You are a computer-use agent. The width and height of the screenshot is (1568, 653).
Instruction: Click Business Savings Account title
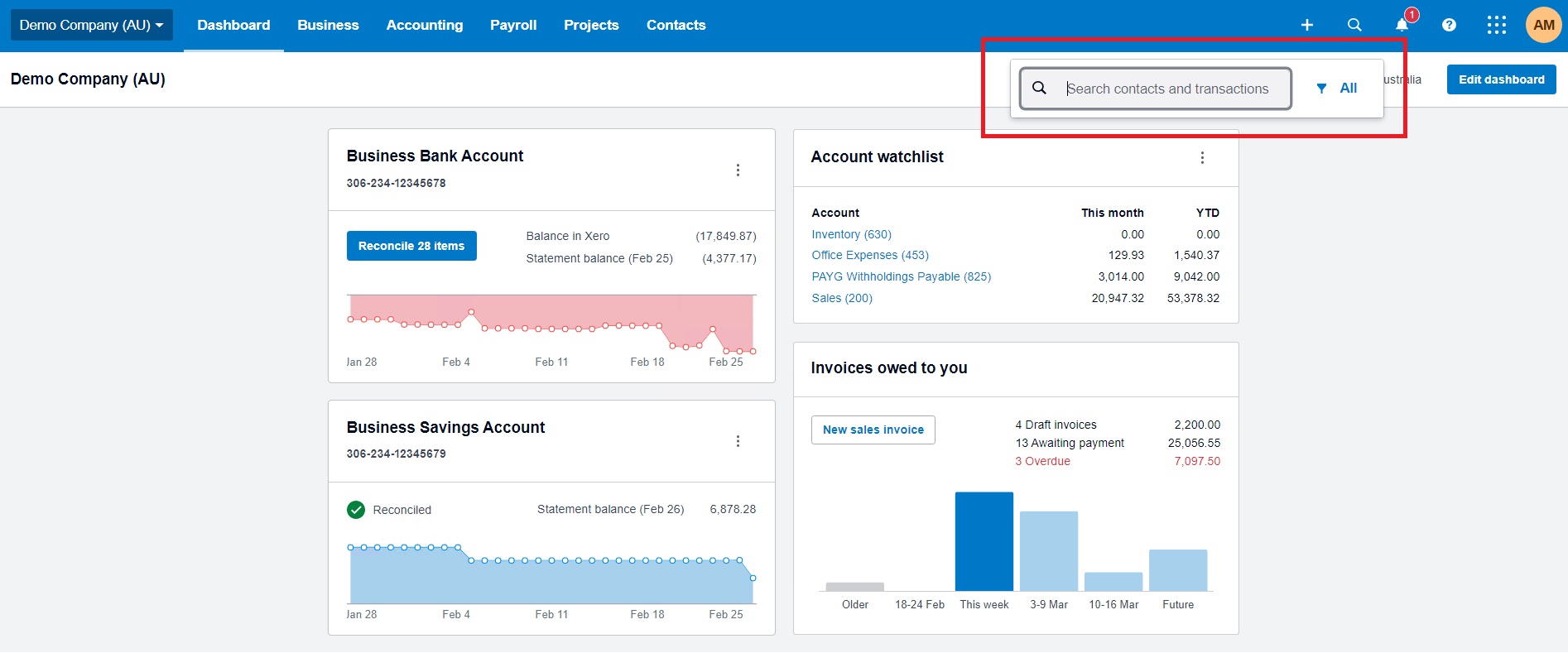[x=445, y=427]
